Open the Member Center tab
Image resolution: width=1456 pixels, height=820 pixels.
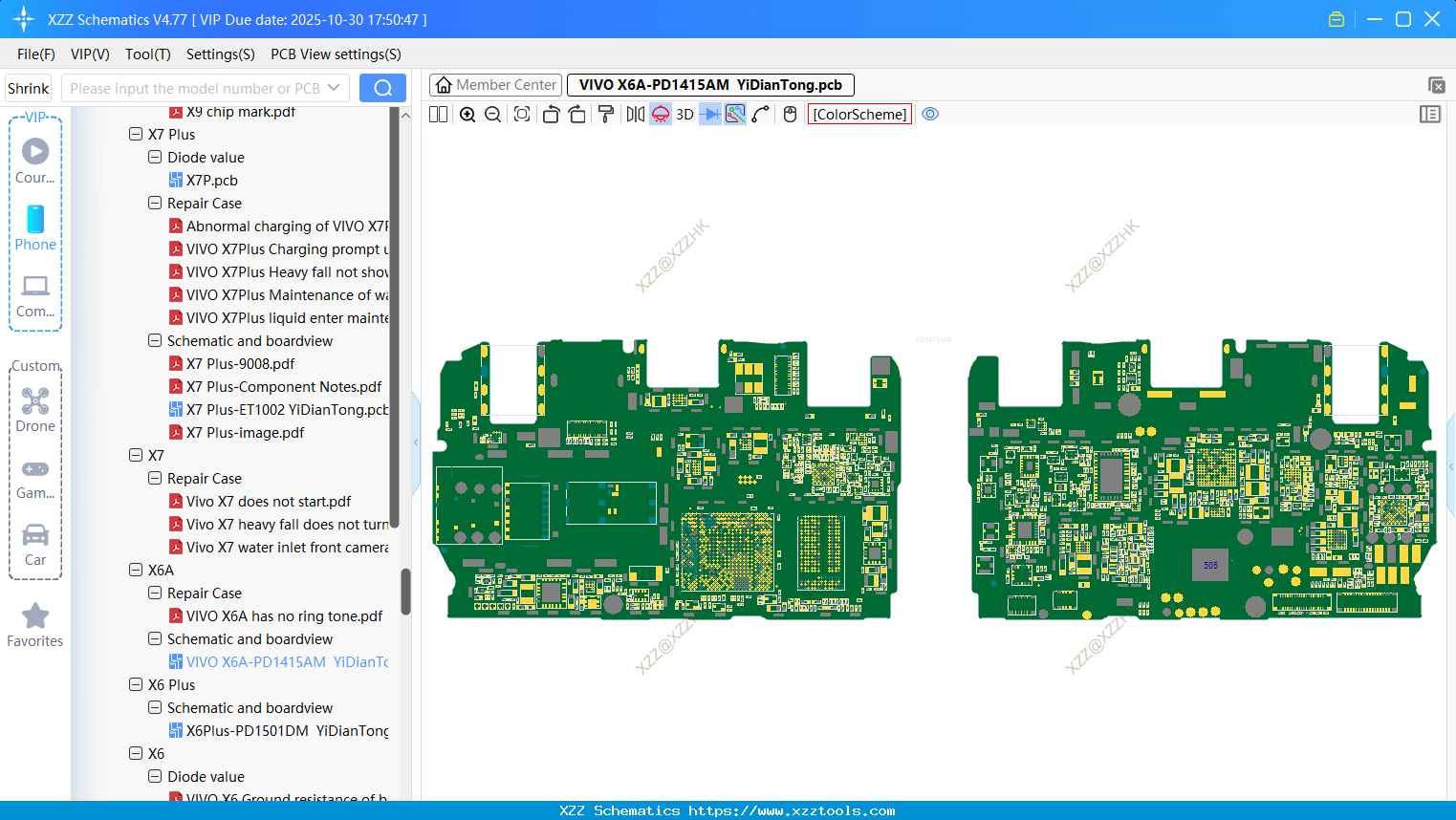[496, 85]
